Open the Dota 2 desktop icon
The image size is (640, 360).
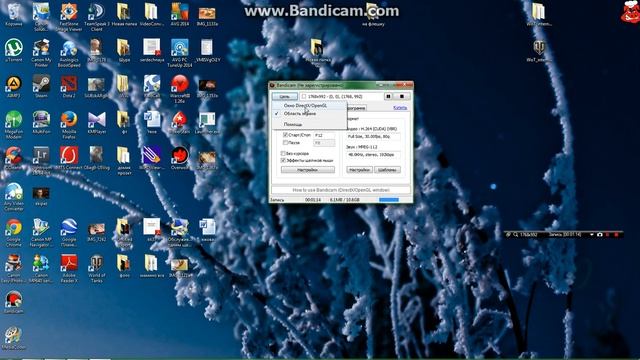[69, 86]
